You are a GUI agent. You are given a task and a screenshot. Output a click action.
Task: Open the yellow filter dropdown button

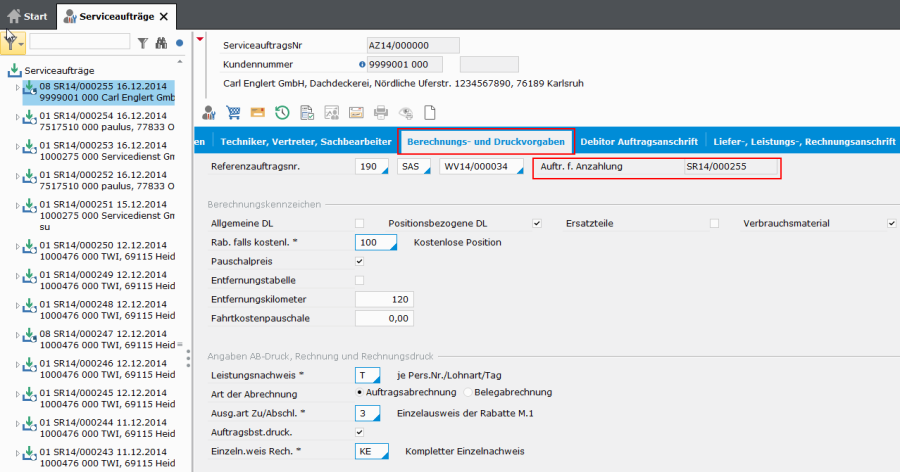(x=13, y=43)
